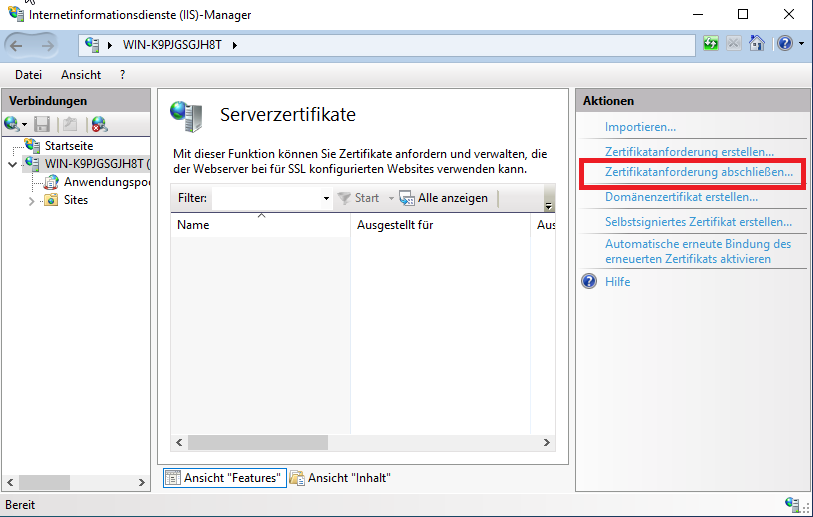Viewport: 813px width, 517px height.
Task: Click the create new connection globe icon
Action: pos(11,124)
